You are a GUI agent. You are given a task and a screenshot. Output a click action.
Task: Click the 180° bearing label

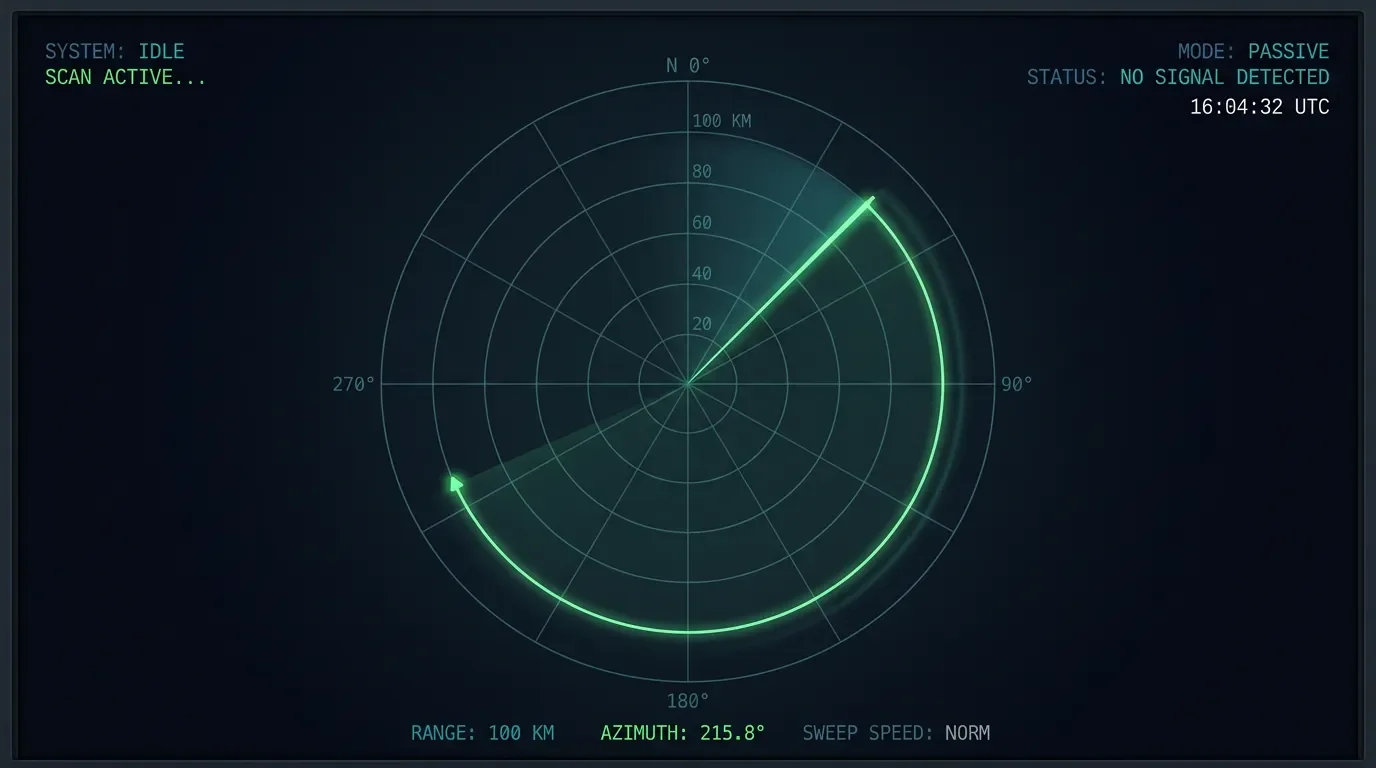point(688,701)
